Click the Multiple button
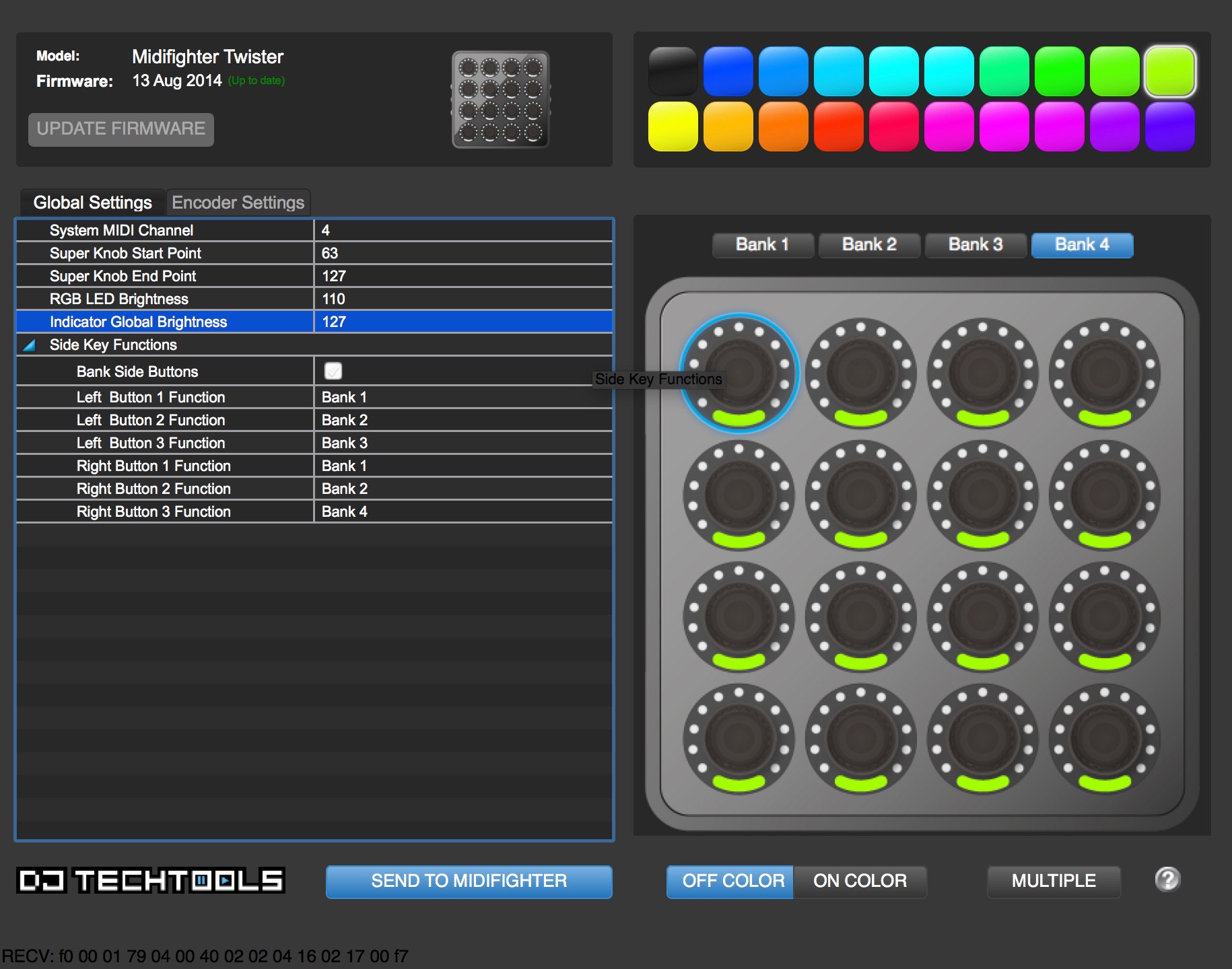1232x969 pixels. (x=1054, y=882)
